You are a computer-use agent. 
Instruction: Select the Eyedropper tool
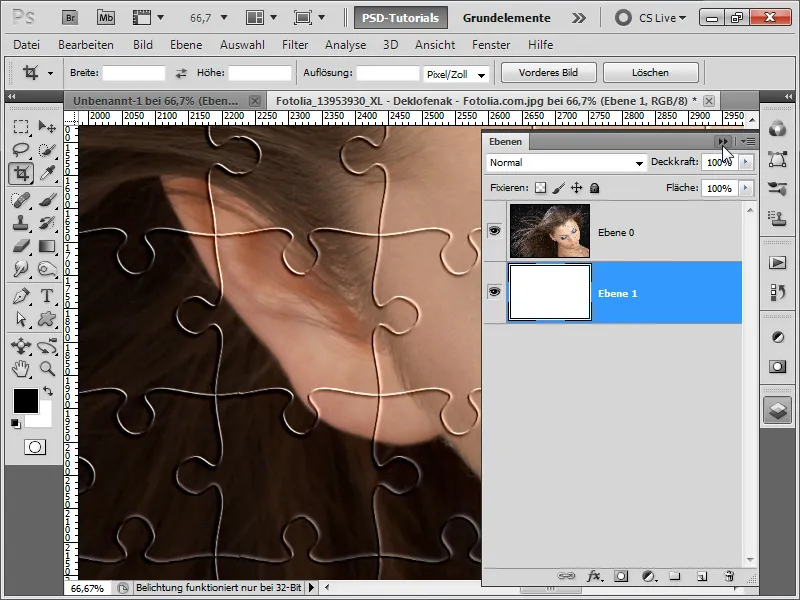point(47,173)
